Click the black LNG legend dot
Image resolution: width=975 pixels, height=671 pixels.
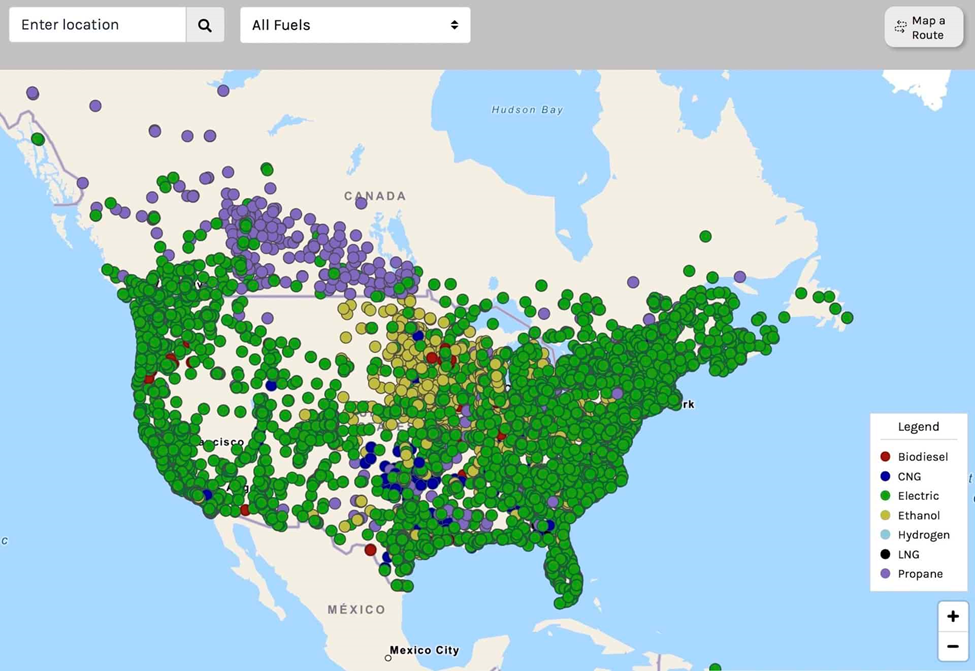[885, 554]
